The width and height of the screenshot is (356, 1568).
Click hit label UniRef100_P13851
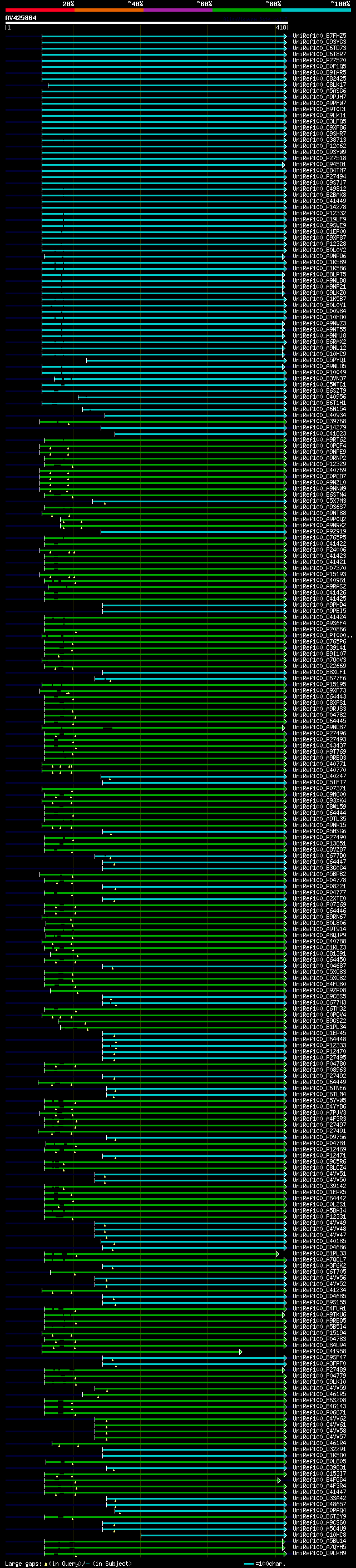(319, 844)
